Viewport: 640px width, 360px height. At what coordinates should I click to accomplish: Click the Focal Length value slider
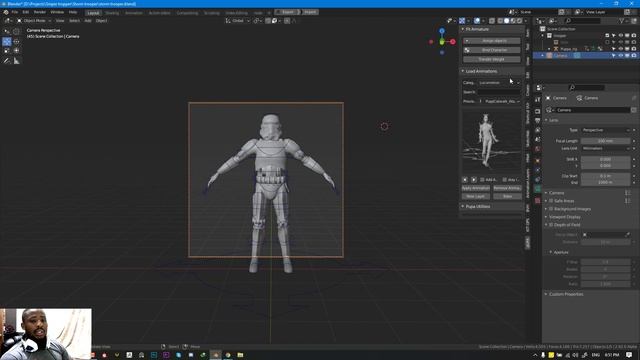coord(606,141)
